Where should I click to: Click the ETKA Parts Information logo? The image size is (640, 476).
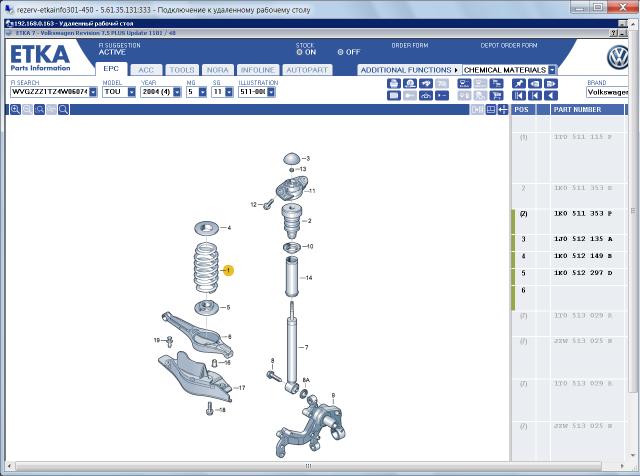click(40, 58)
